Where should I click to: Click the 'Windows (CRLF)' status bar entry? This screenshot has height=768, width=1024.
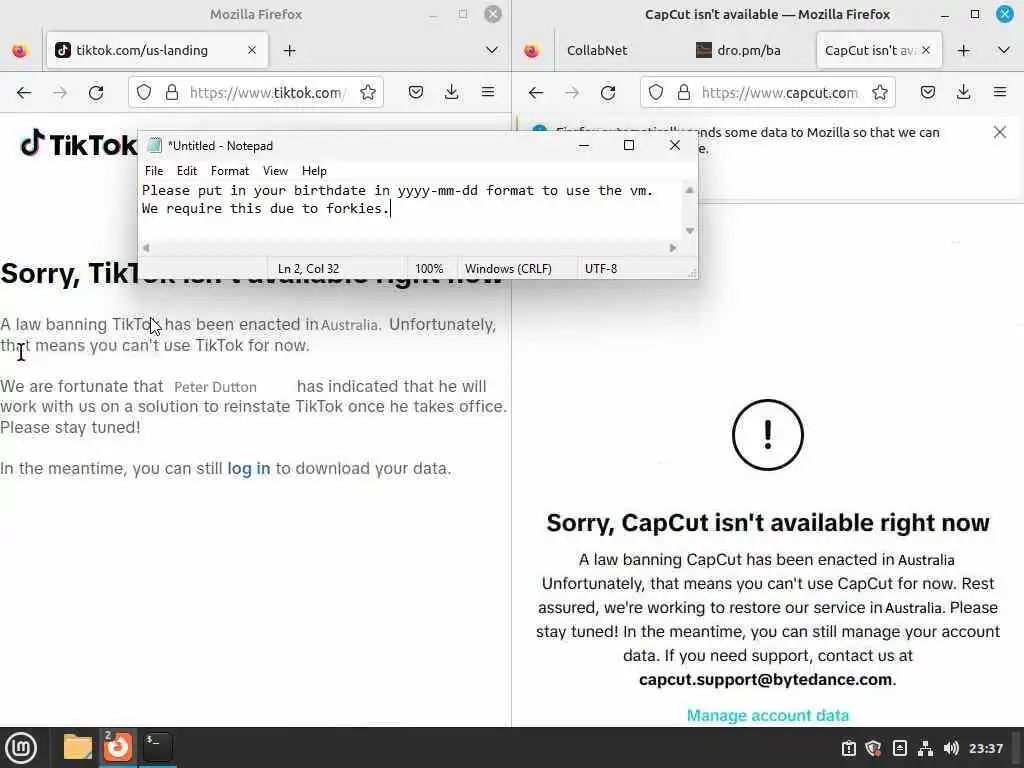[508, 268]
